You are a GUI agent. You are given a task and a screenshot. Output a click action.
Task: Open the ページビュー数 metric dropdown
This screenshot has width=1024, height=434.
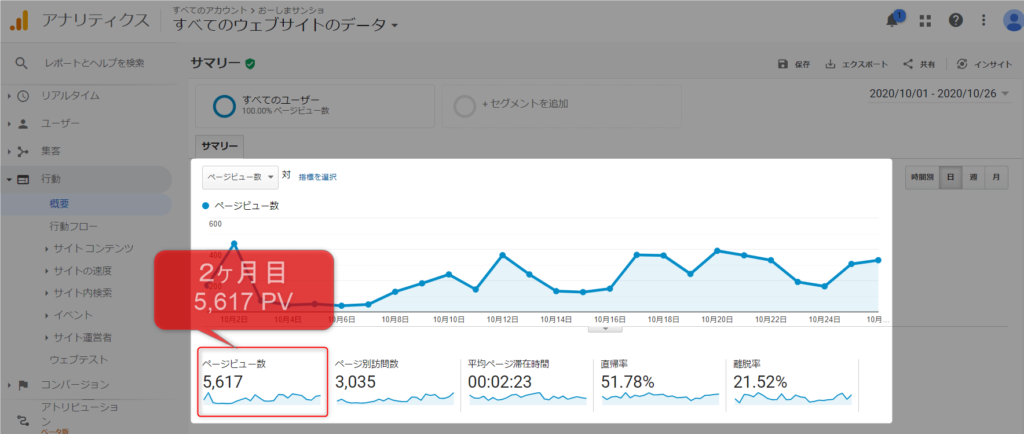pyautogui.click(x=240, y=177)
